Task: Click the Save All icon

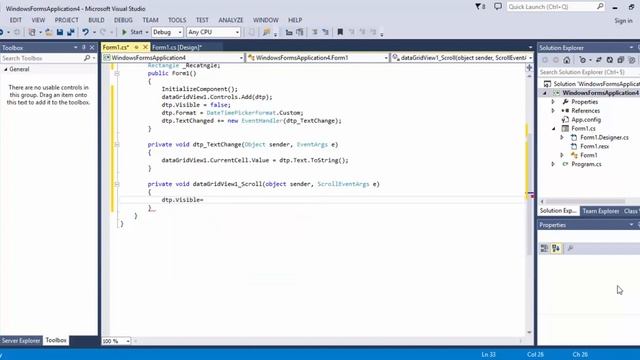Action: [71, 32]
